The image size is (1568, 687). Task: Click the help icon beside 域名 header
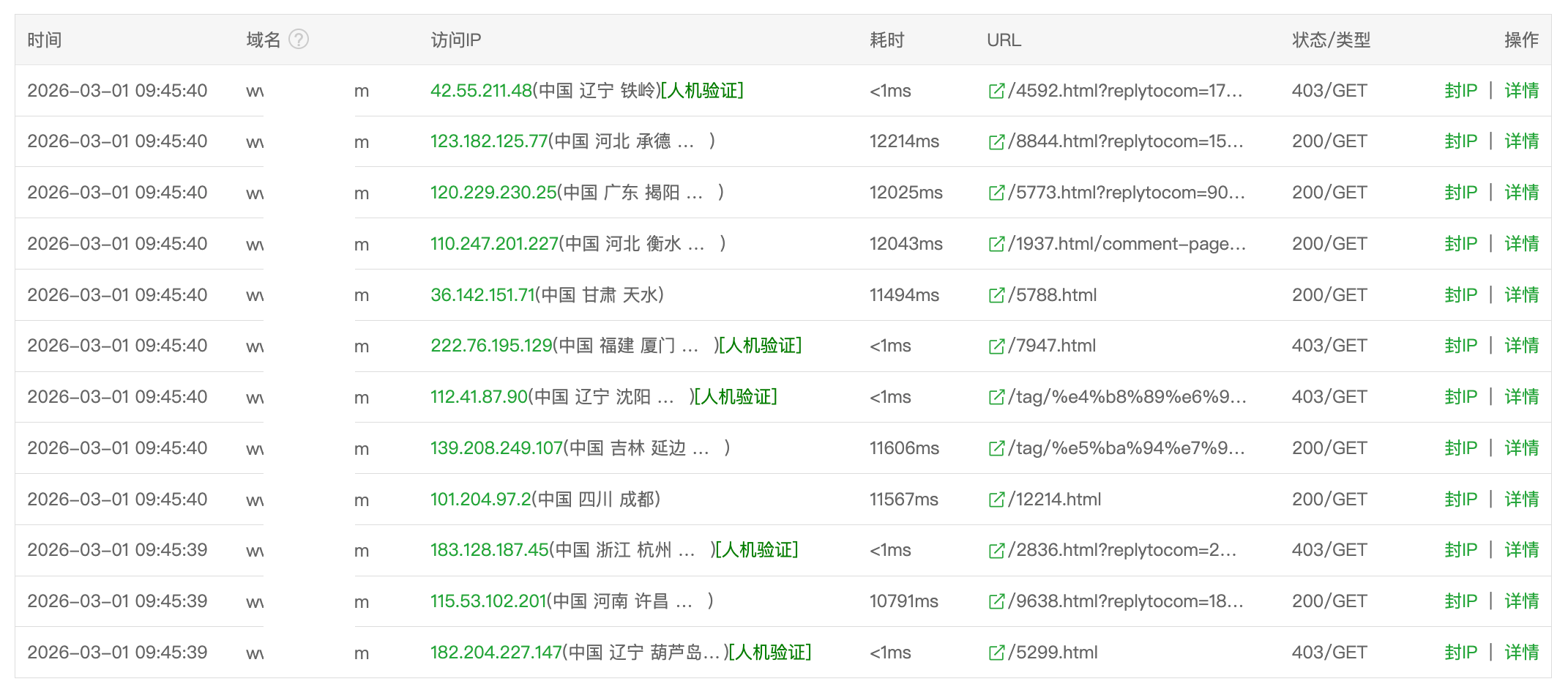(299, 40)
